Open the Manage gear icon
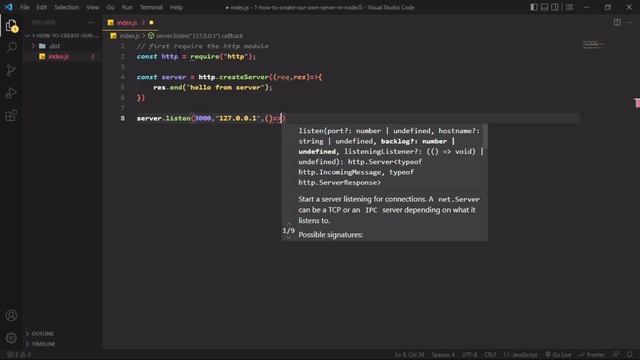640x360 pixels. [11, 338]
